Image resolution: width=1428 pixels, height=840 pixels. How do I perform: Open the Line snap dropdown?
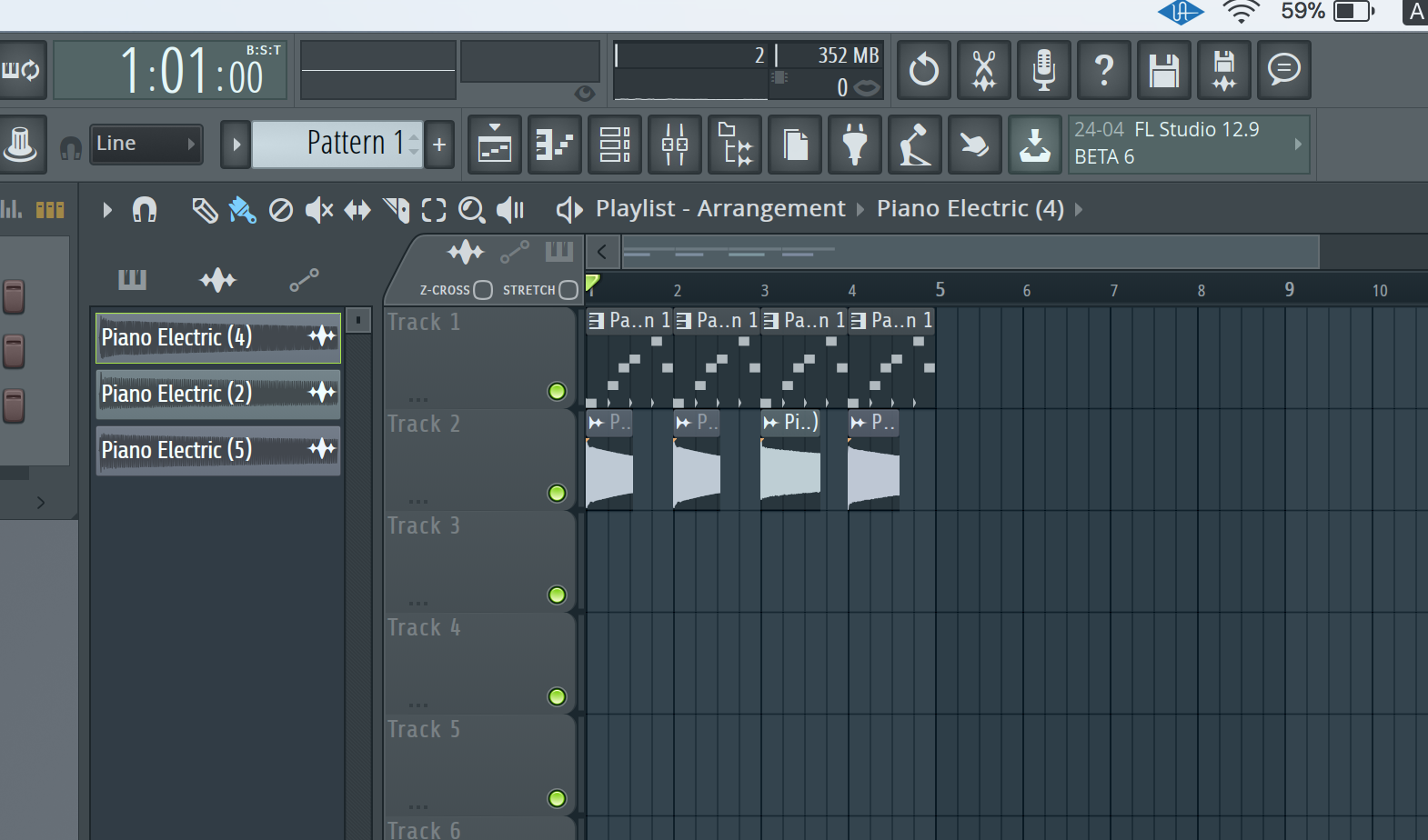[146, 144]
